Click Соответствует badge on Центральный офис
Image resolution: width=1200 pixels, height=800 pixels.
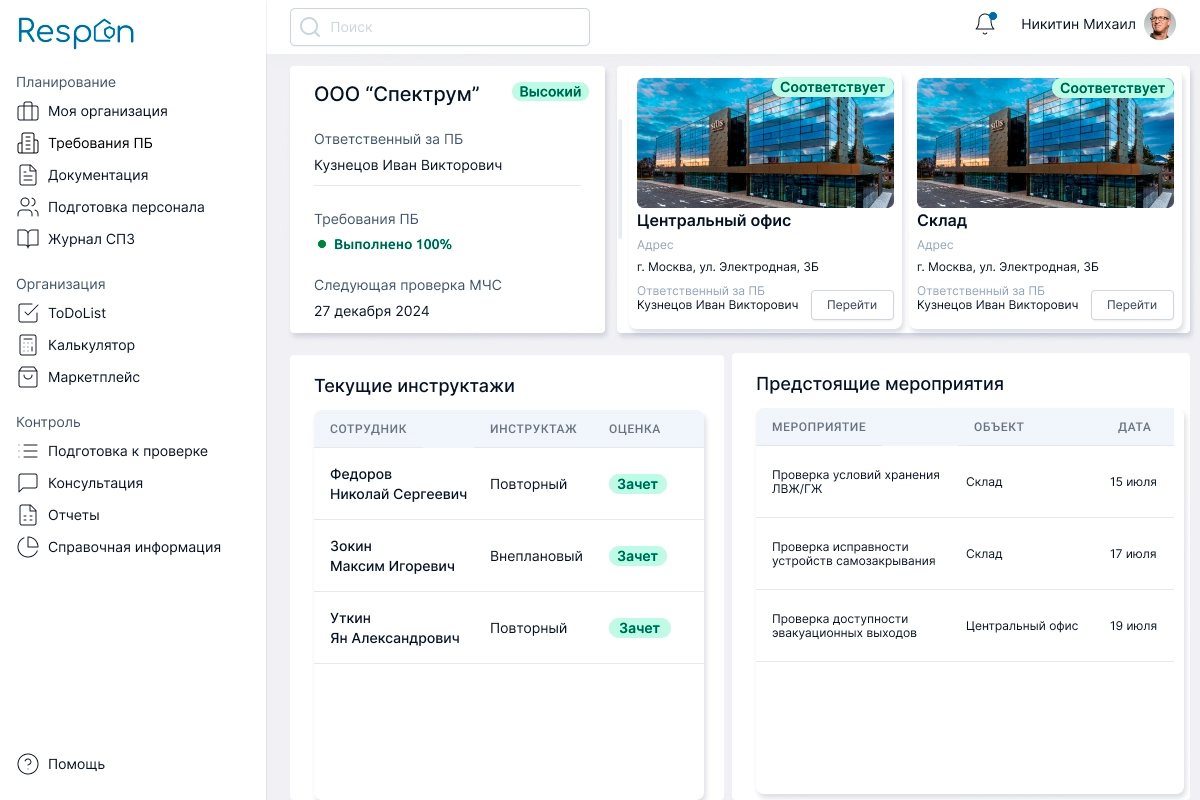[x=833, y=87]
